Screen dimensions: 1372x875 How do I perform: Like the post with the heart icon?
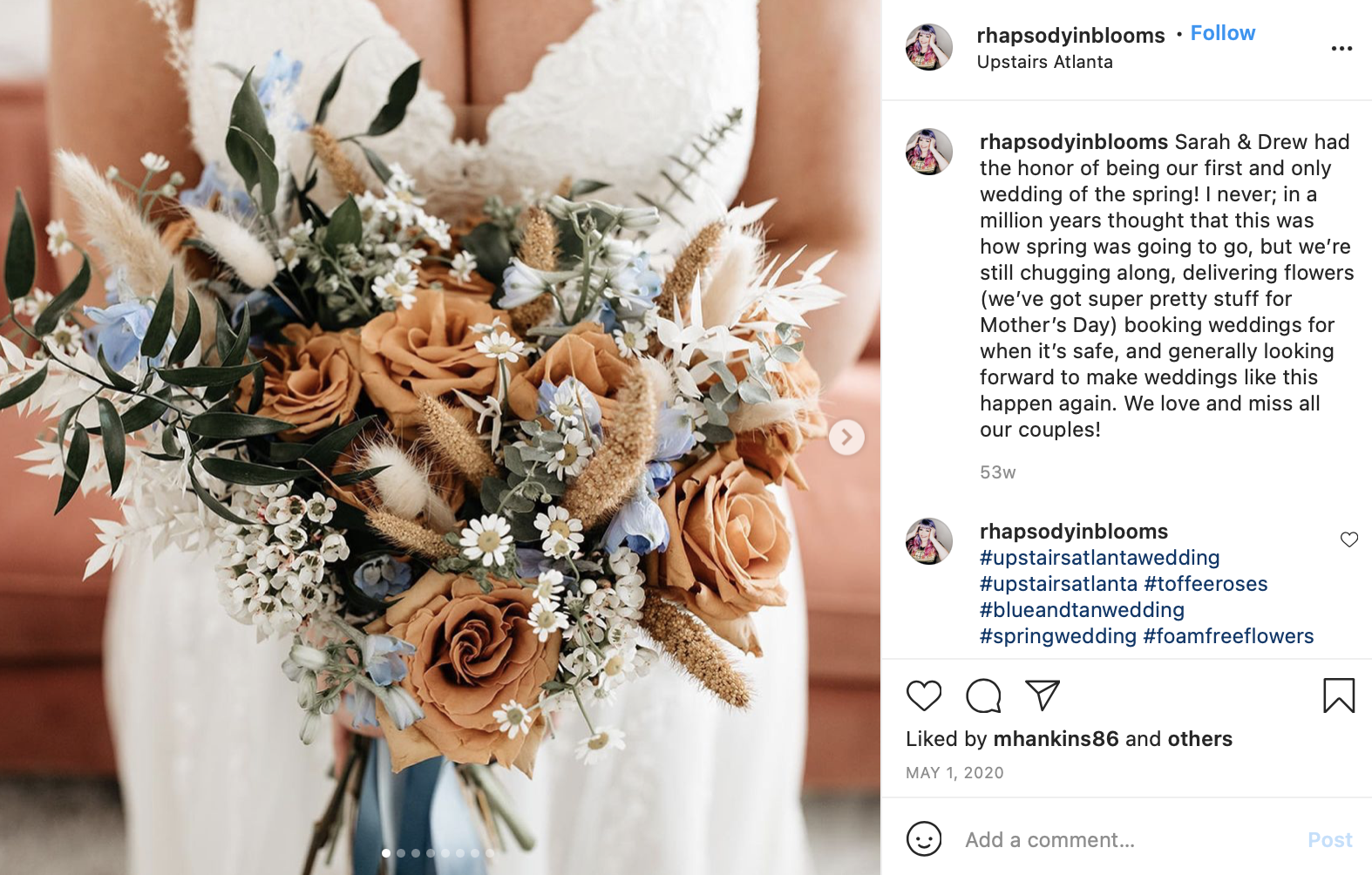[924, 695]
